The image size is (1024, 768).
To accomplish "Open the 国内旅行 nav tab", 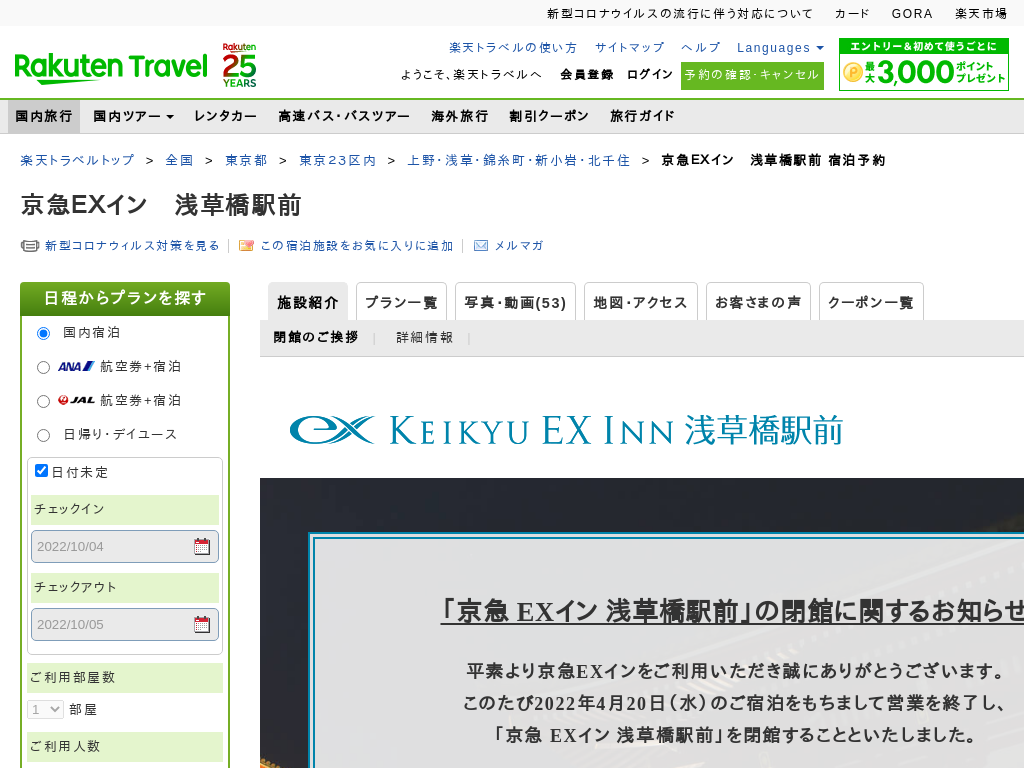I will click(44, 116).
